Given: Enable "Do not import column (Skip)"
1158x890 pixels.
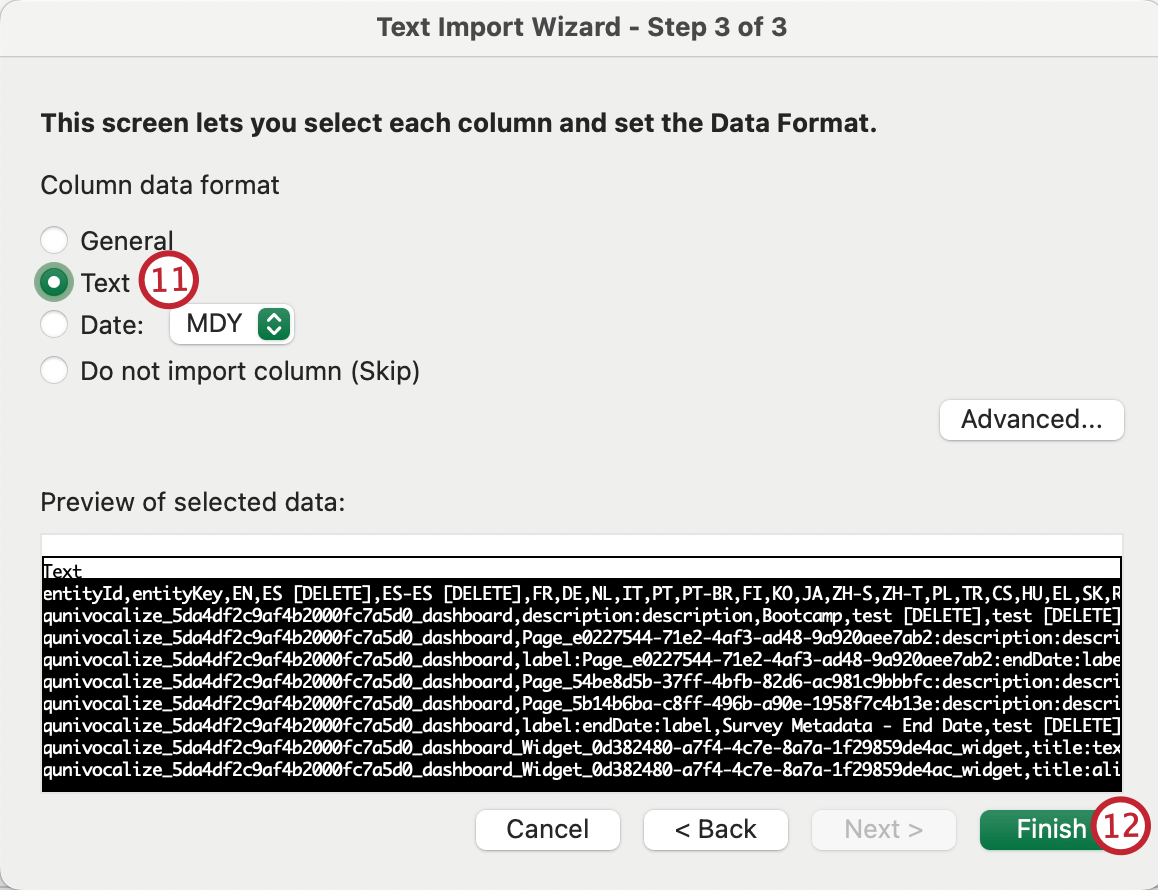Looking at the screenshot, I should coord(54,370).
